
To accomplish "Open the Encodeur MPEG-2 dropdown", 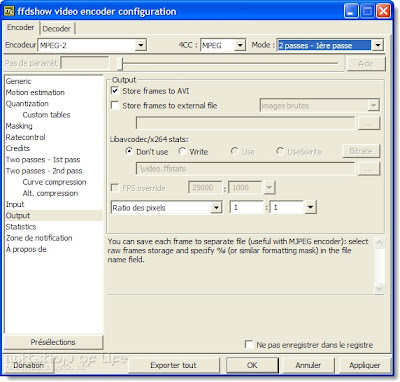I will click(141, 45).
